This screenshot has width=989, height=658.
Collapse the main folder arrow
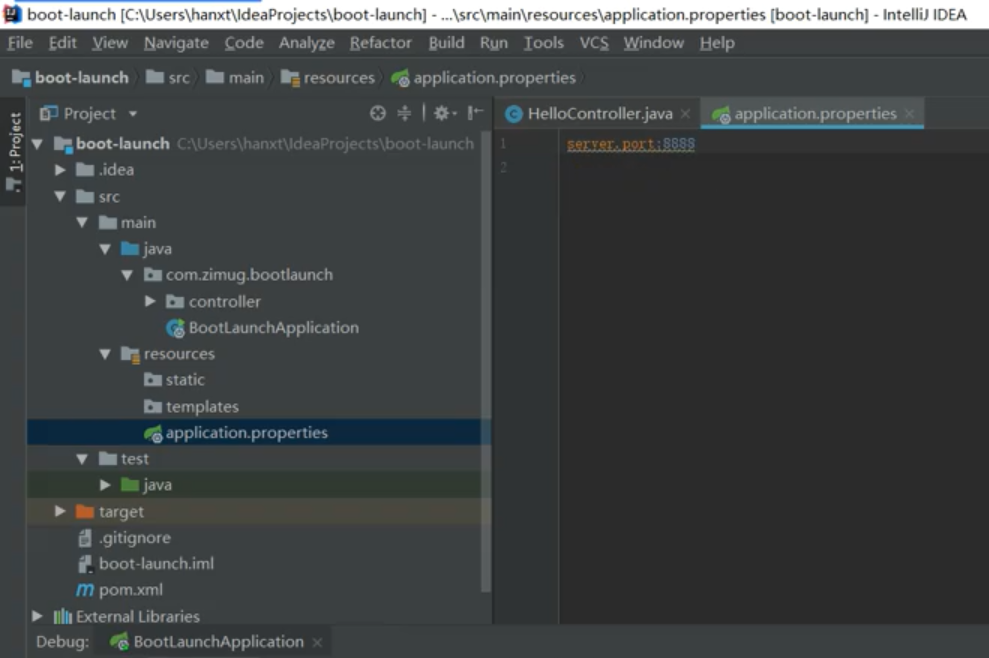[x=82, y=223]
